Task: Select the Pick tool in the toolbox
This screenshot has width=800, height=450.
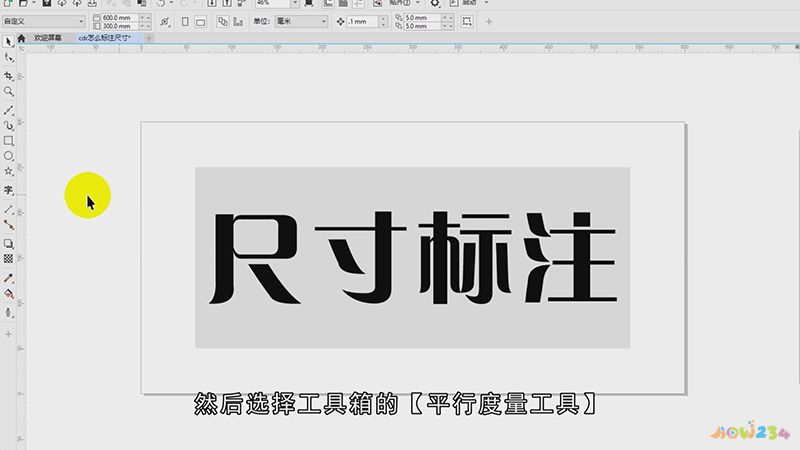Action: pyautogui.click(x=8, y=42)
